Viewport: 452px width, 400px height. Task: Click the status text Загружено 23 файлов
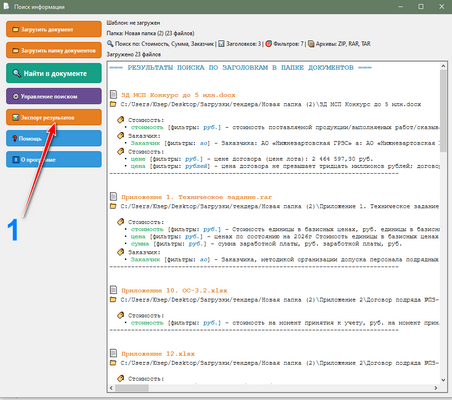click(134, 54)
